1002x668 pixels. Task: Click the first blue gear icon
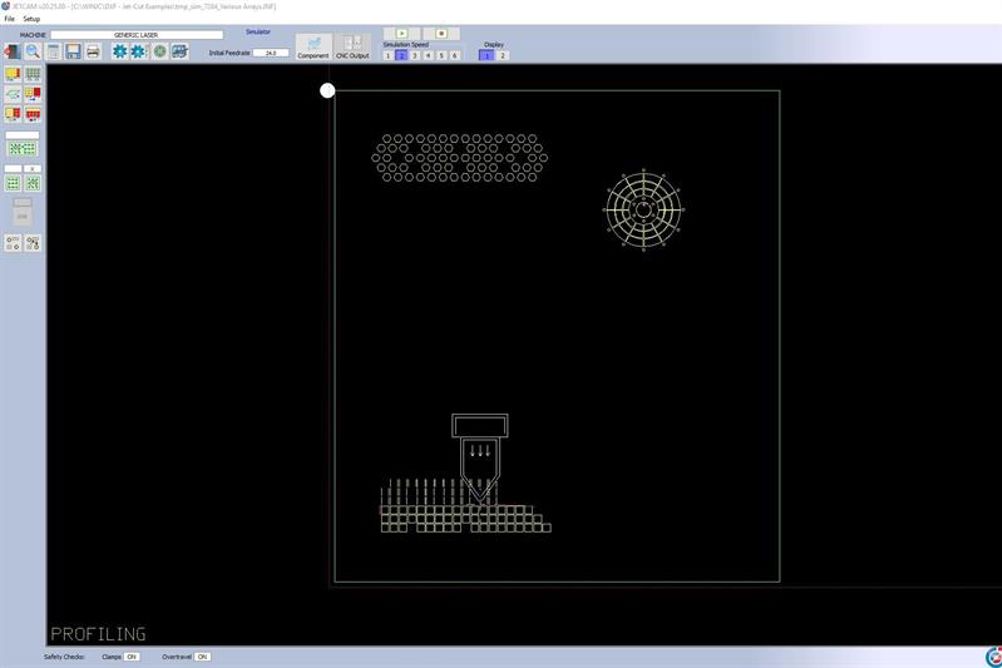pos(119,51)
